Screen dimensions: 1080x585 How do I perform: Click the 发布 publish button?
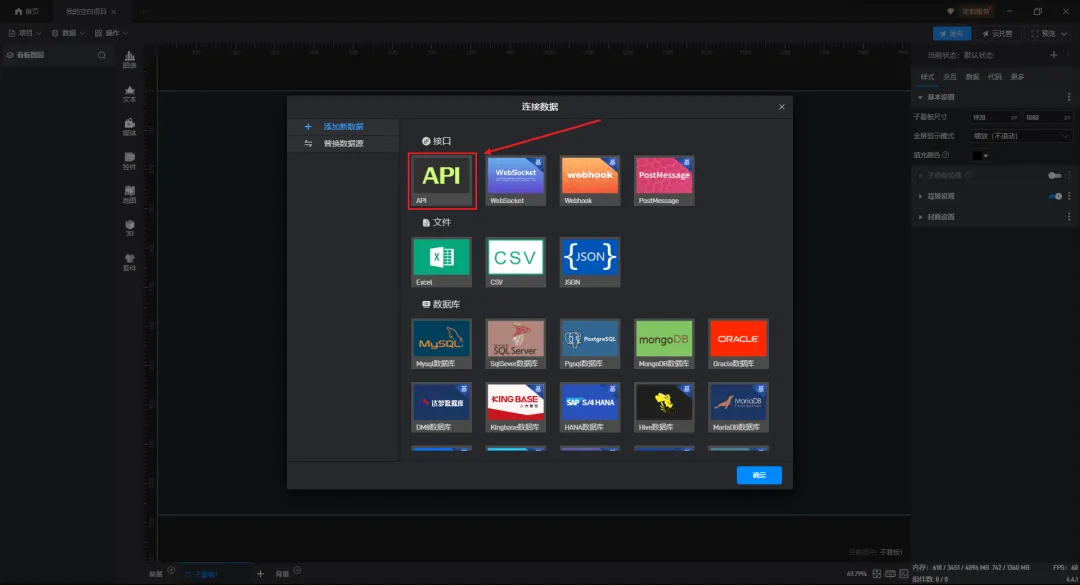952,33
